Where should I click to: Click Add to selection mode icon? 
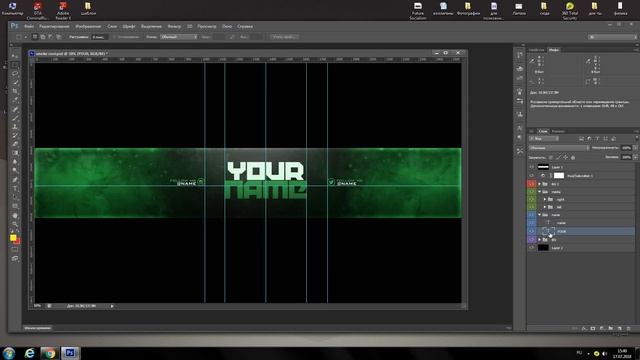pyautogui.click(x=42, y=37)
